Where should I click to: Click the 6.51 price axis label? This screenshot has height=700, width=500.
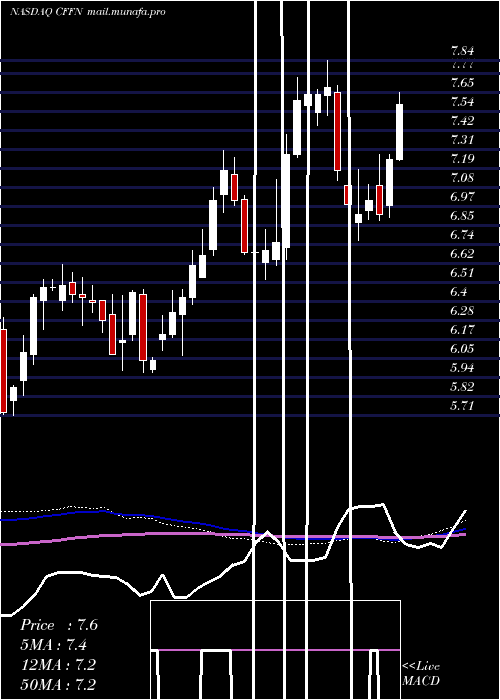[x=462, y=273]
